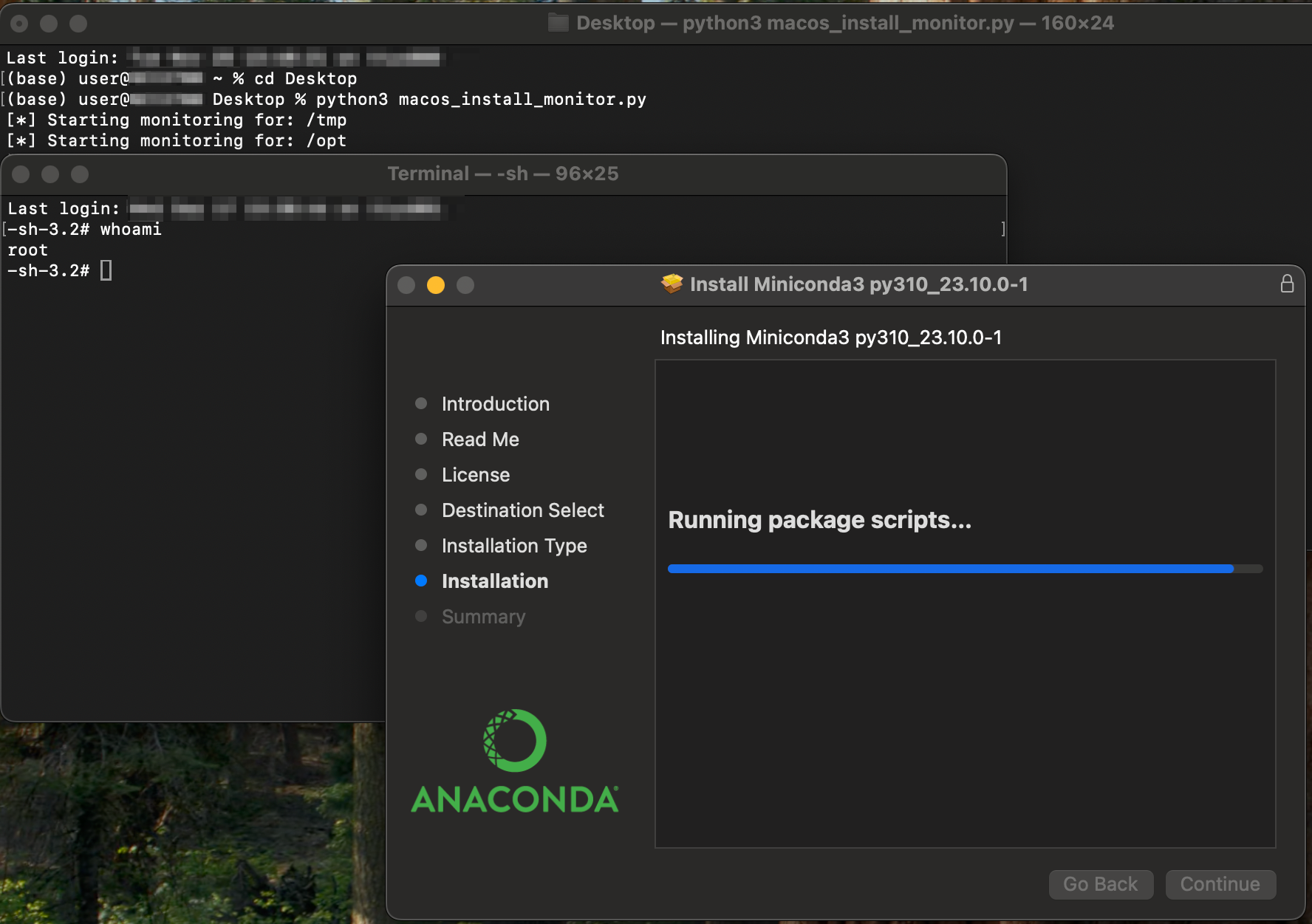Click the 'Terminal — -sh' window title bar
Viewport: 1312px width, 924px height.
point(502,174)
